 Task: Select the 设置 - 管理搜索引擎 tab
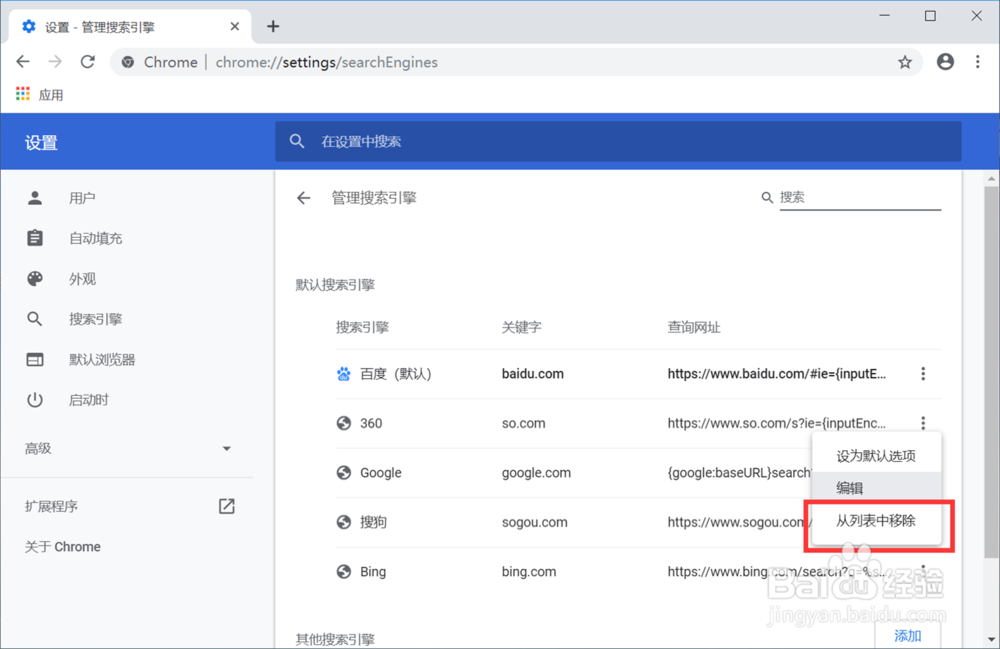click(130, 27)
